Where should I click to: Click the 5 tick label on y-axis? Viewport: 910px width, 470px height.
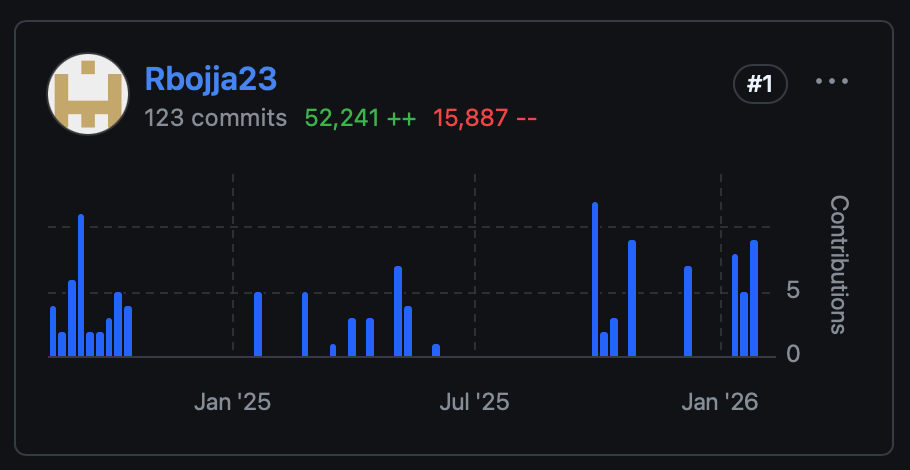793,291
